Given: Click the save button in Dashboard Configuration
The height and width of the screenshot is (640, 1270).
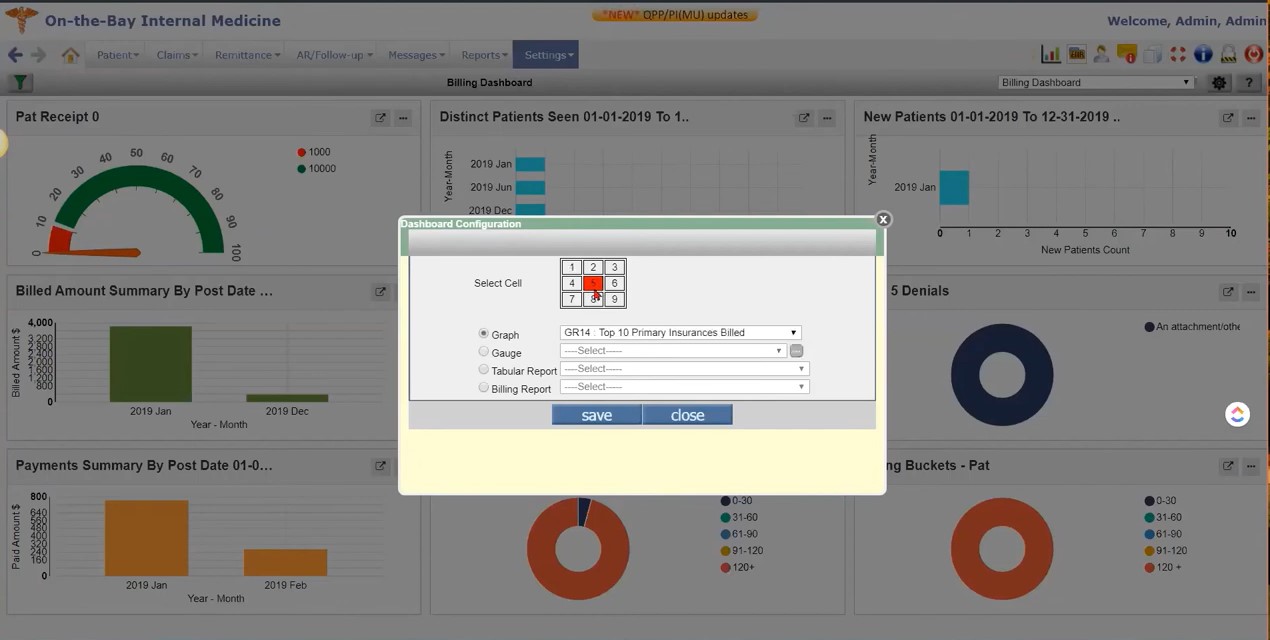Looking at the screenshot, I should (x=596, y=415).
